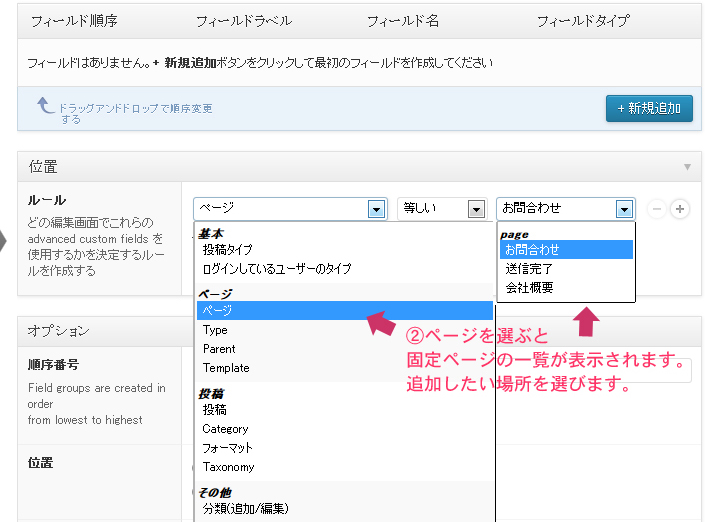The height and width of the screenshot is (522, 705).
Task: Collapse the 位置 panel with triangle
Action: click(687, 167)
